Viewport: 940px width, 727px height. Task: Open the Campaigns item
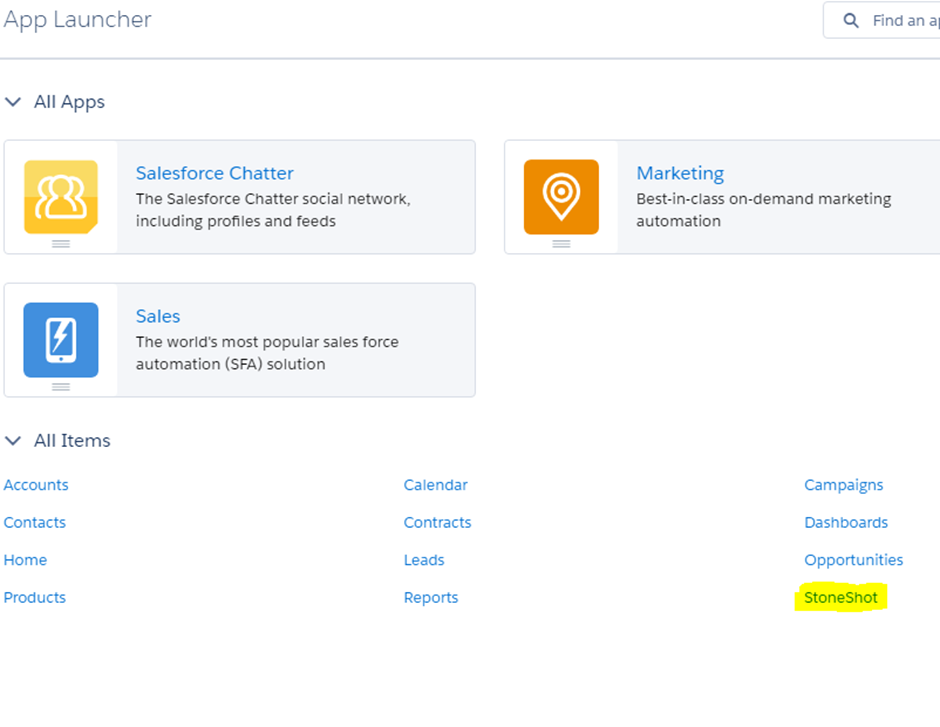point(843,485)
